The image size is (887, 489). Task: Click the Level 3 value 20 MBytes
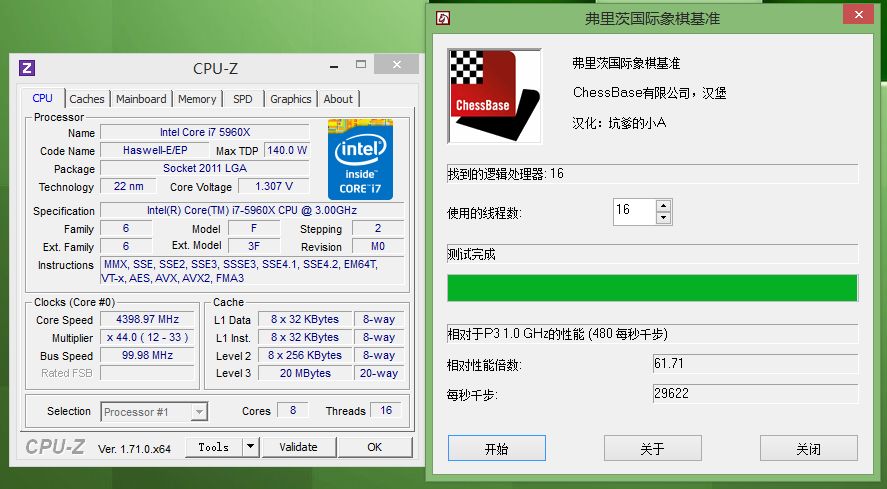point(305,374)
